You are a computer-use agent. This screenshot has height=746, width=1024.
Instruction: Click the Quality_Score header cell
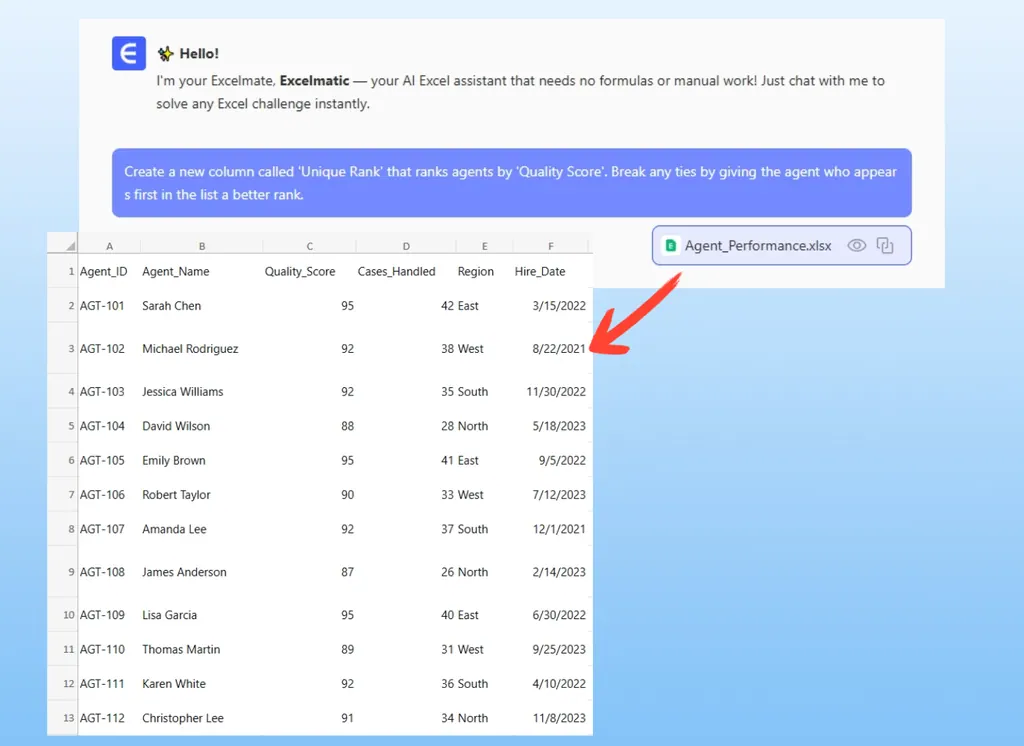point(300,271)
